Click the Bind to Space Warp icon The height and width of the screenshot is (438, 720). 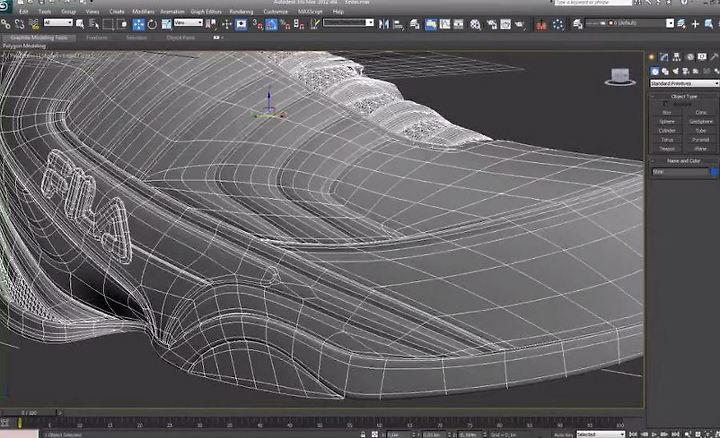pos(34,23)
